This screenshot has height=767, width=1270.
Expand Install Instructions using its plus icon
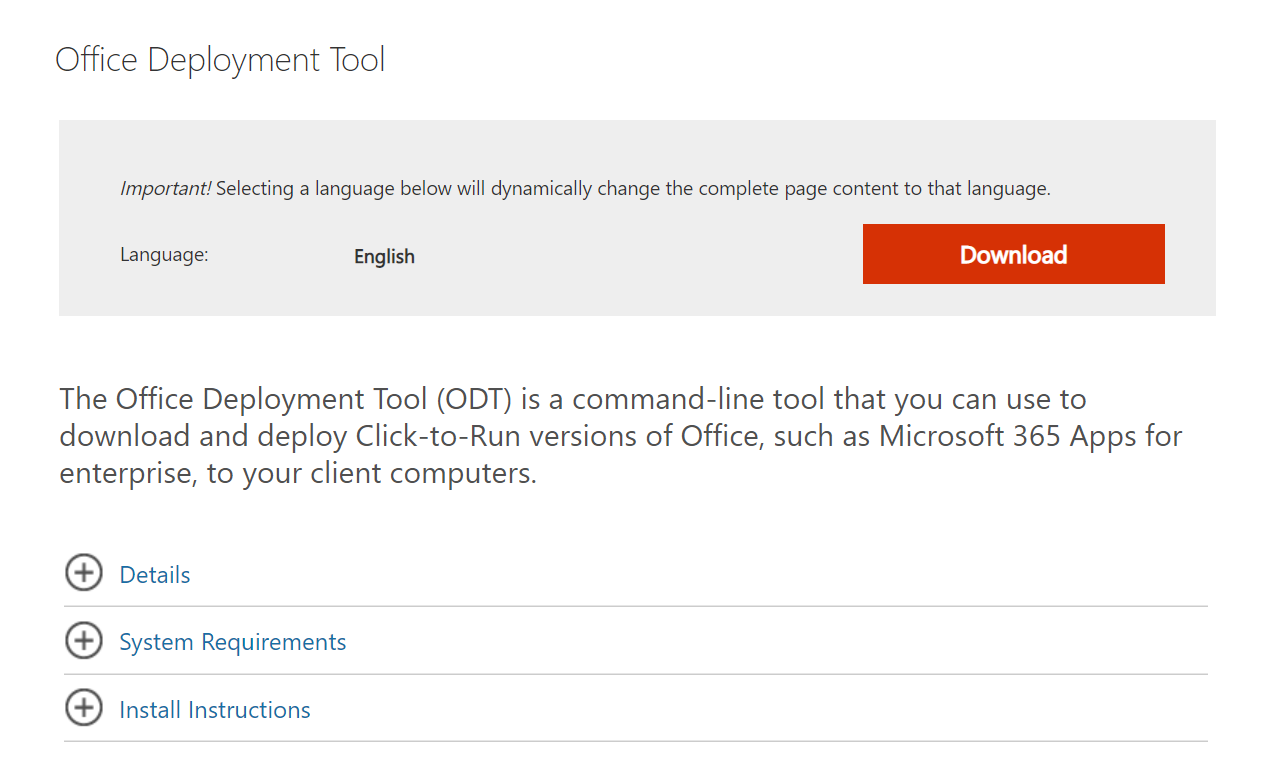(84, 709)
